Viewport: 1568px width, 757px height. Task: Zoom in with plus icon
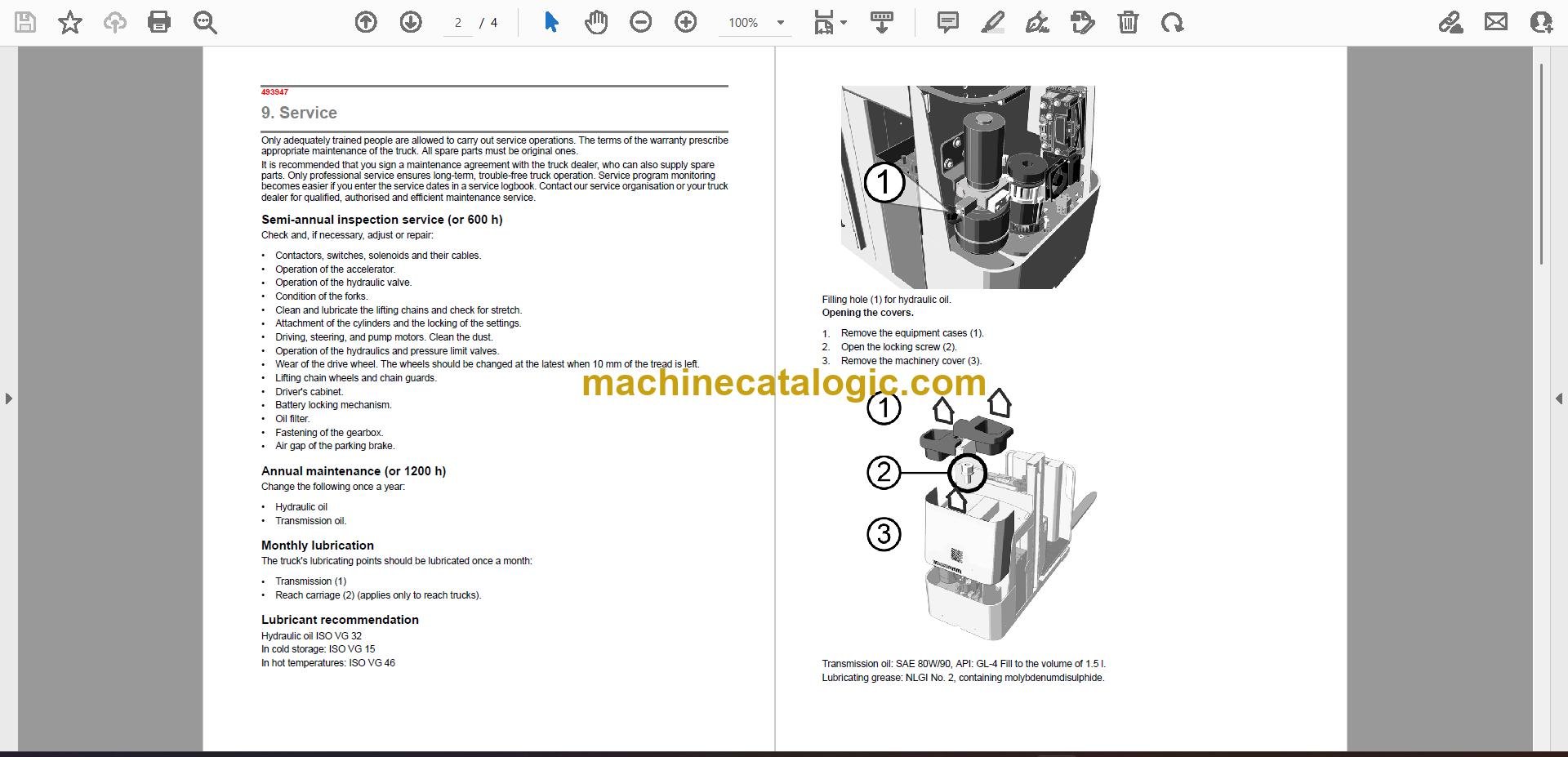click(686, 22)
